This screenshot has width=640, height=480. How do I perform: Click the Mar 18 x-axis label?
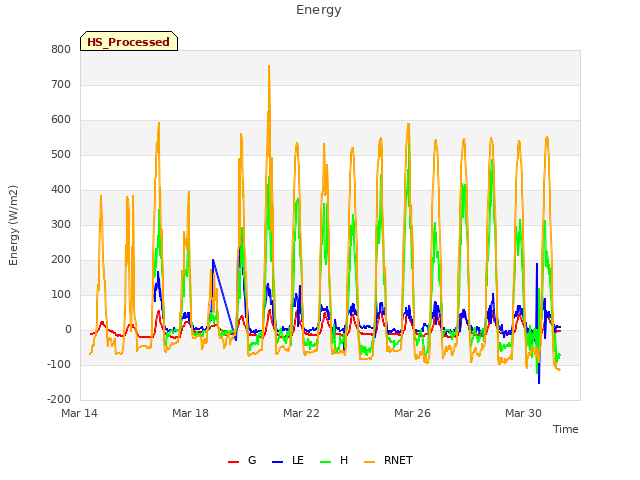point(190,413)
